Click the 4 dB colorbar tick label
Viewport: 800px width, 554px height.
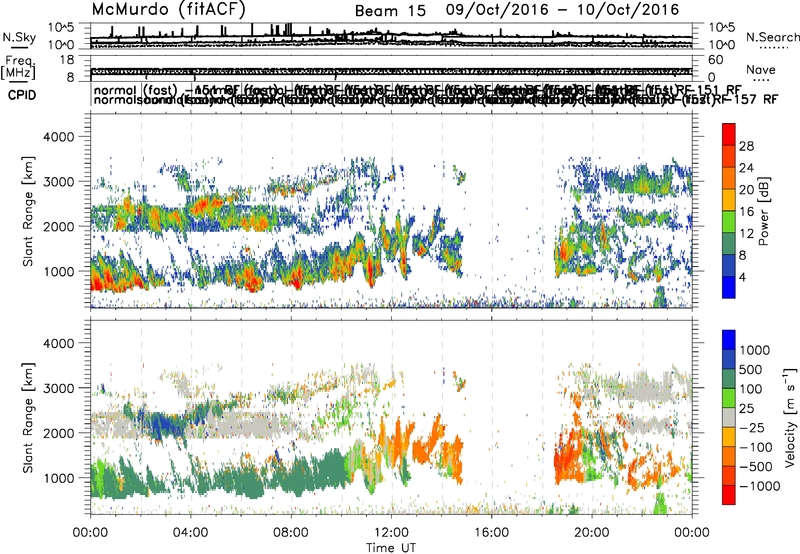pos(743,277)
